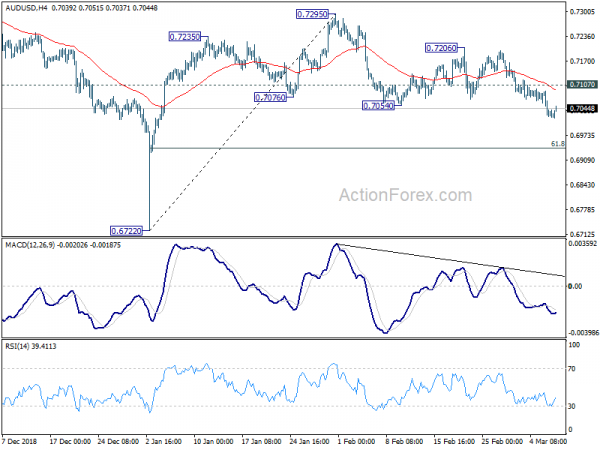Click the 17 Dec 00:00 date label
Viewport: 600px width, 450px height.
[70, 441]
